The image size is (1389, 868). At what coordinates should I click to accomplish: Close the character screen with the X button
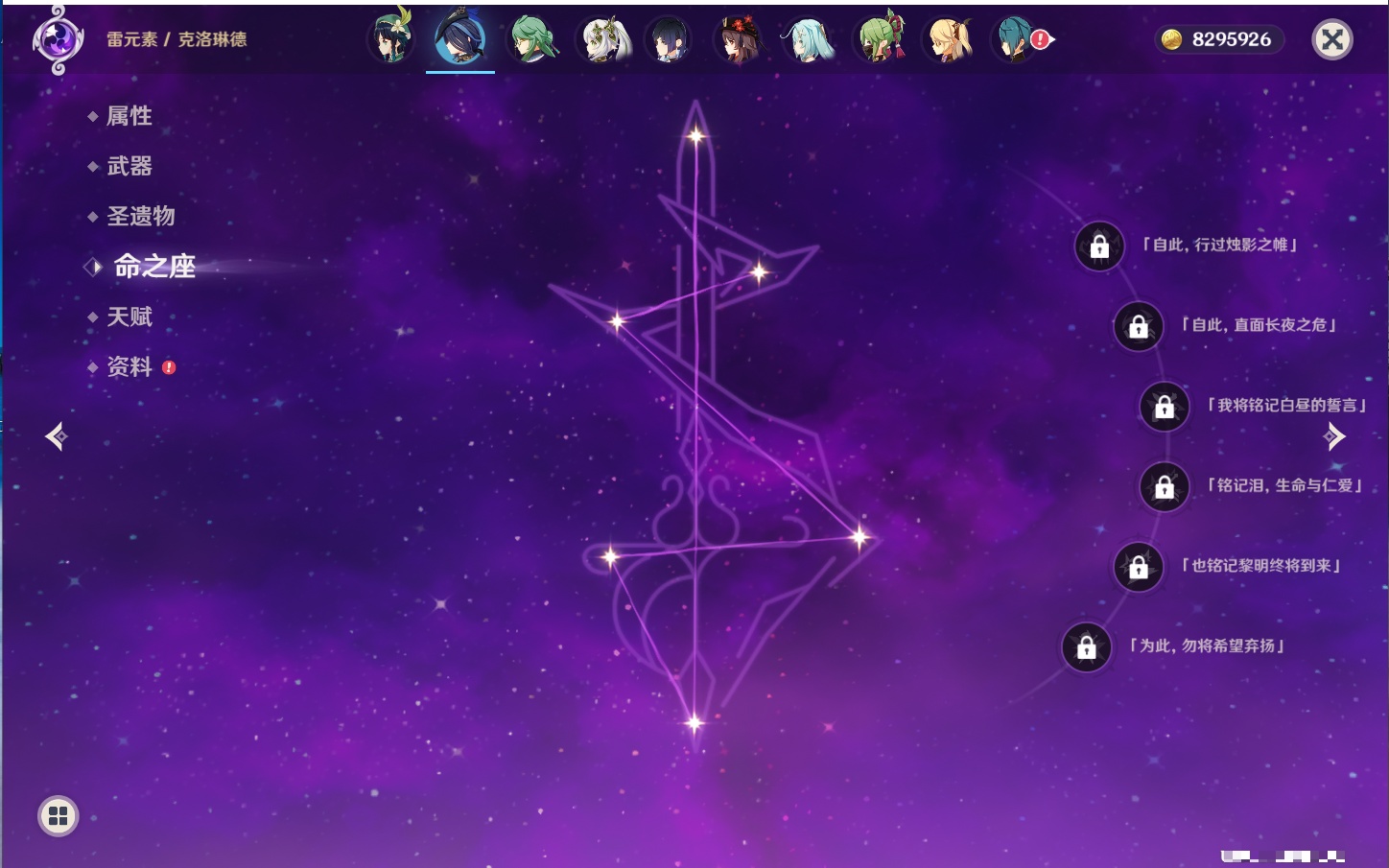pyautogui.click(x=1332, y=39)
